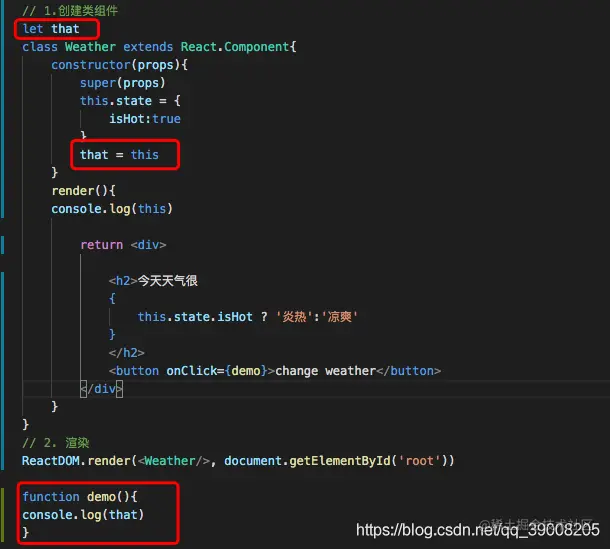
Task: Click the 'let that' declaration line
Action: click(51, 29)
